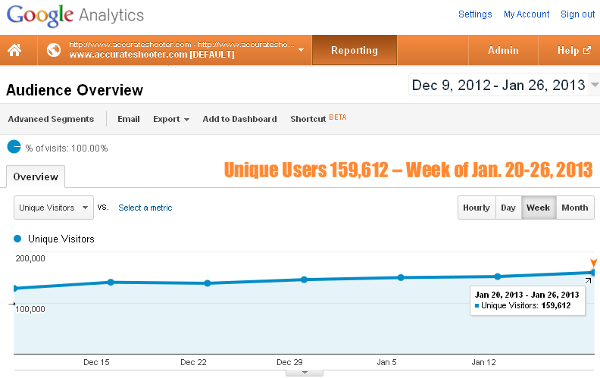
Task: Switch graph to Week view
Action: [538, 208]
